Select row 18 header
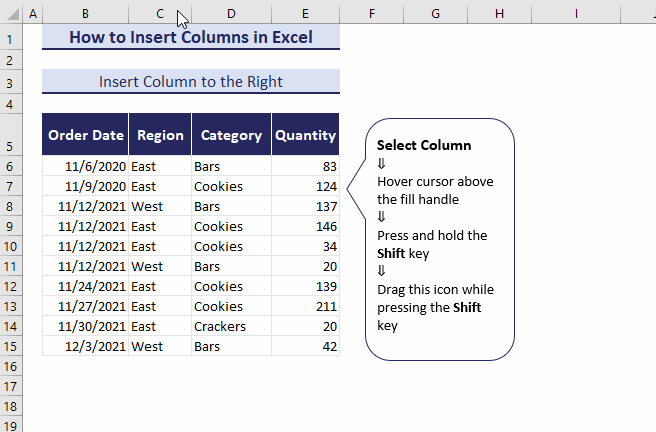This screenshot has width=656, height=432. point(11,406)
